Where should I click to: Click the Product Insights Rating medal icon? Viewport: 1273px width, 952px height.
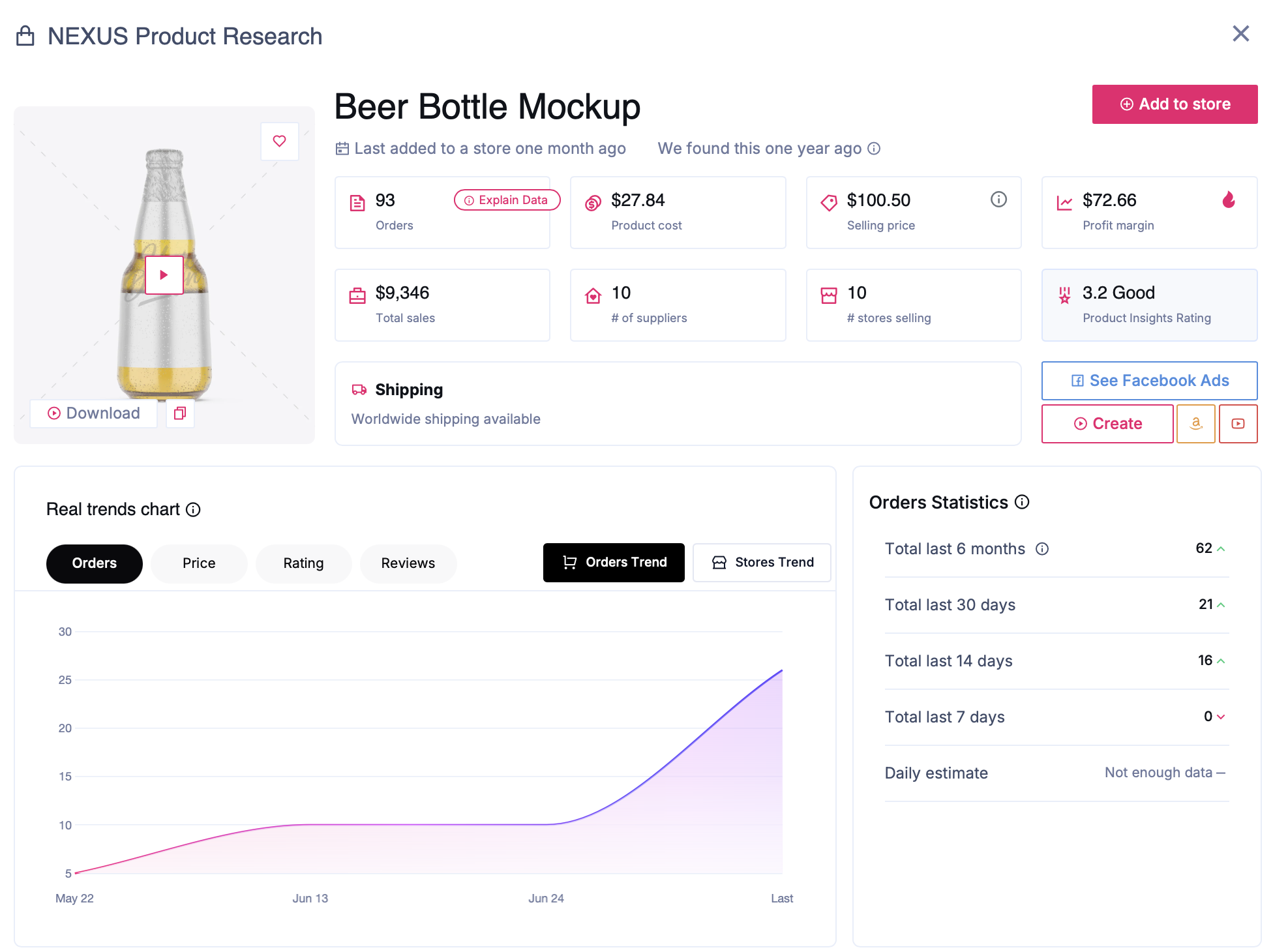1064,296
